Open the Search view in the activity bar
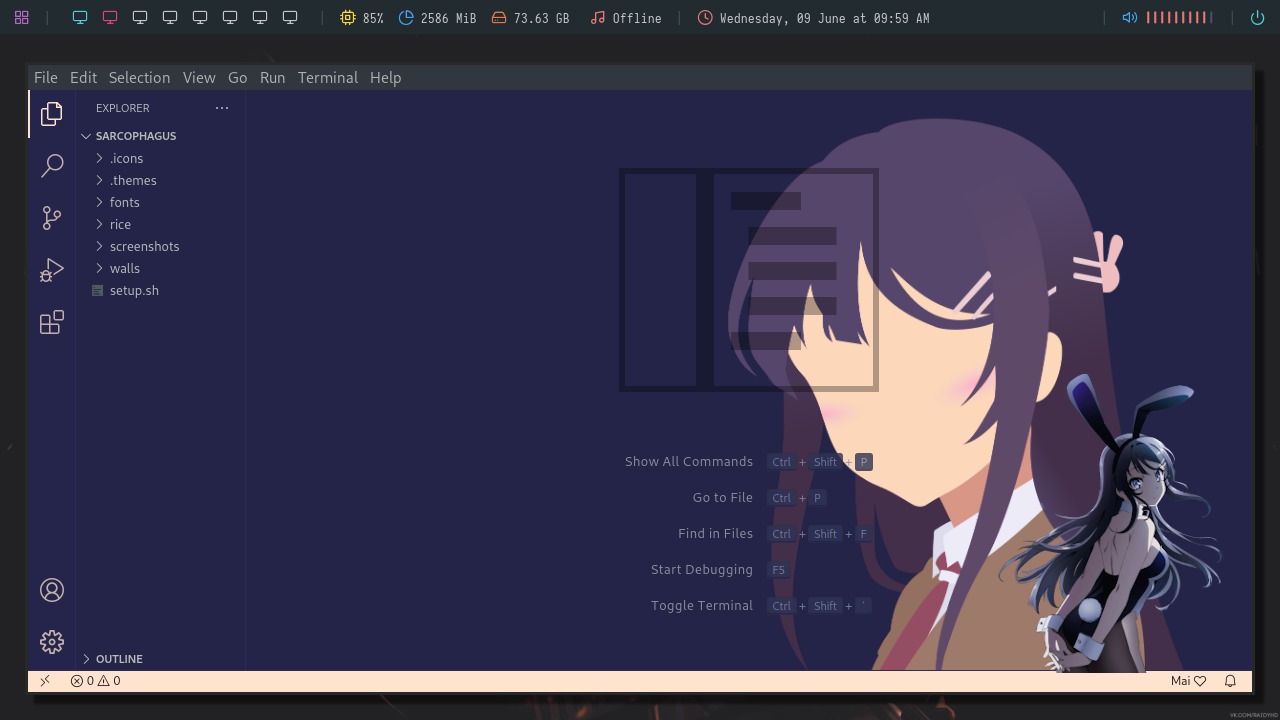This screenshot has width=1280, height=720. click(x=51, y=165)
